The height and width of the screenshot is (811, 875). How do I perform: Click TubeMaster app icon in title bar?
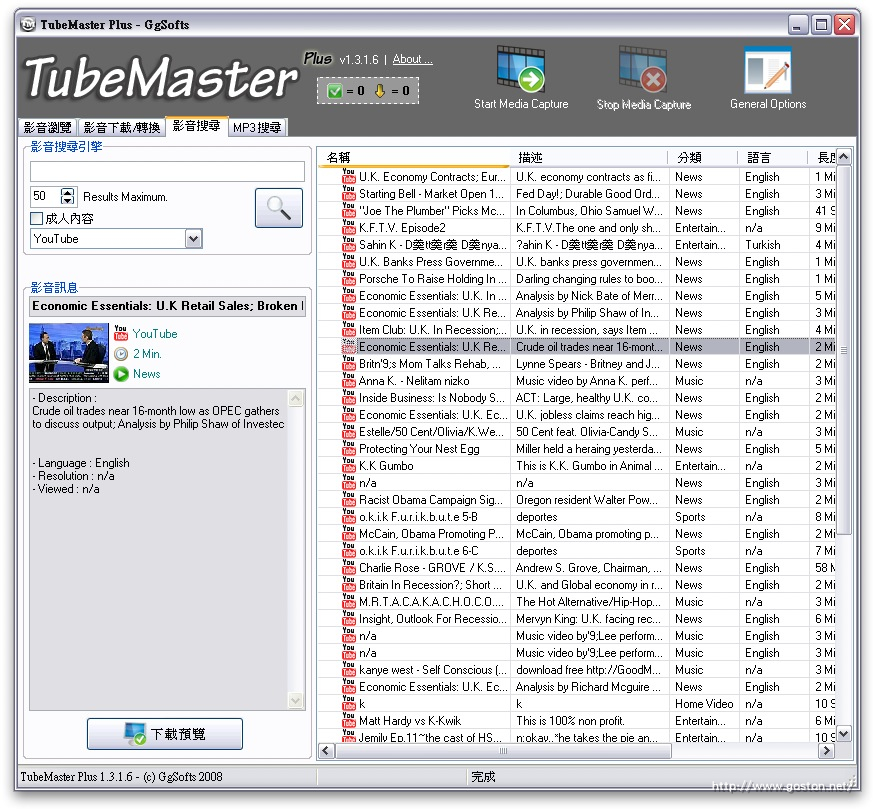pos(28,25)
